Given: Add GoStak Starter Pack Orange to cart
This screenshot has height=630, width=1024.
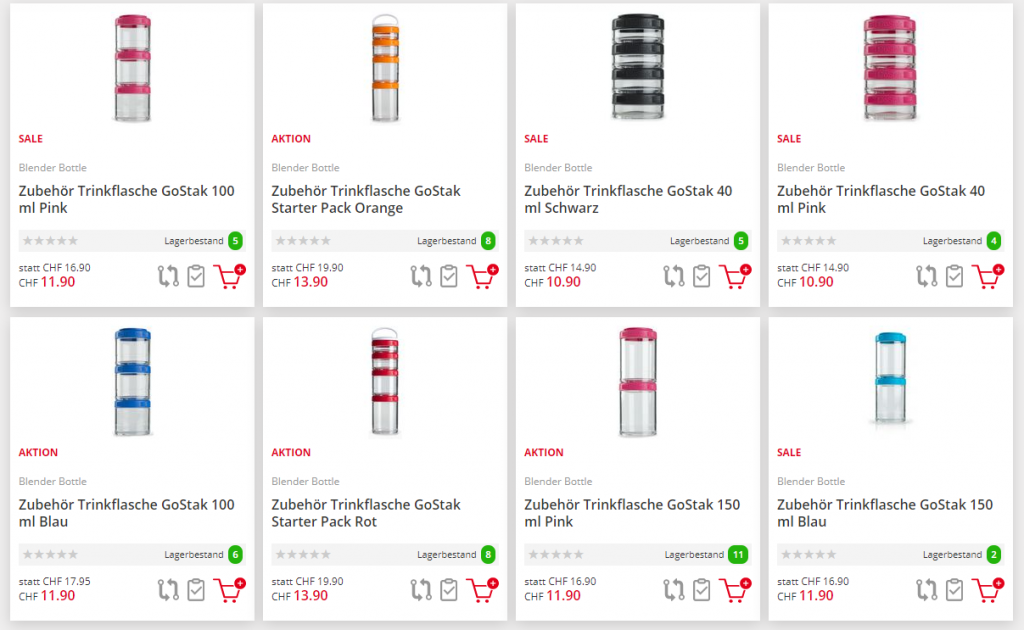Looking at the screenshot, I should coord(482,276).
